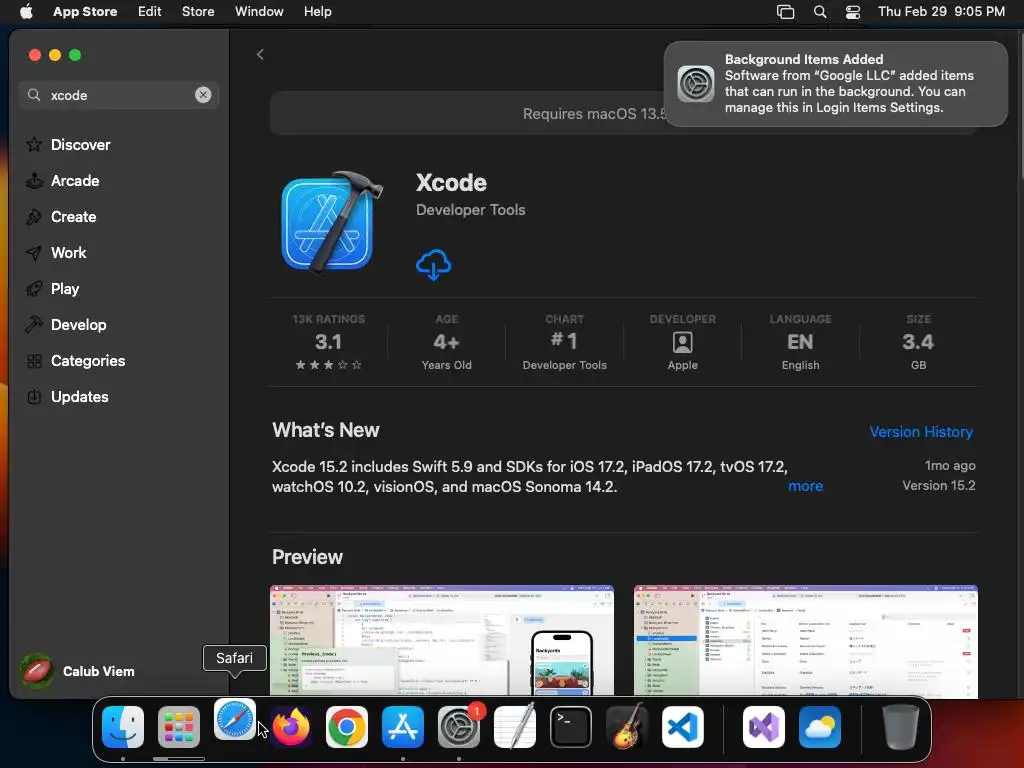1024x768 pixels.
Task: Open the Store menu
Action: [198, 12]
